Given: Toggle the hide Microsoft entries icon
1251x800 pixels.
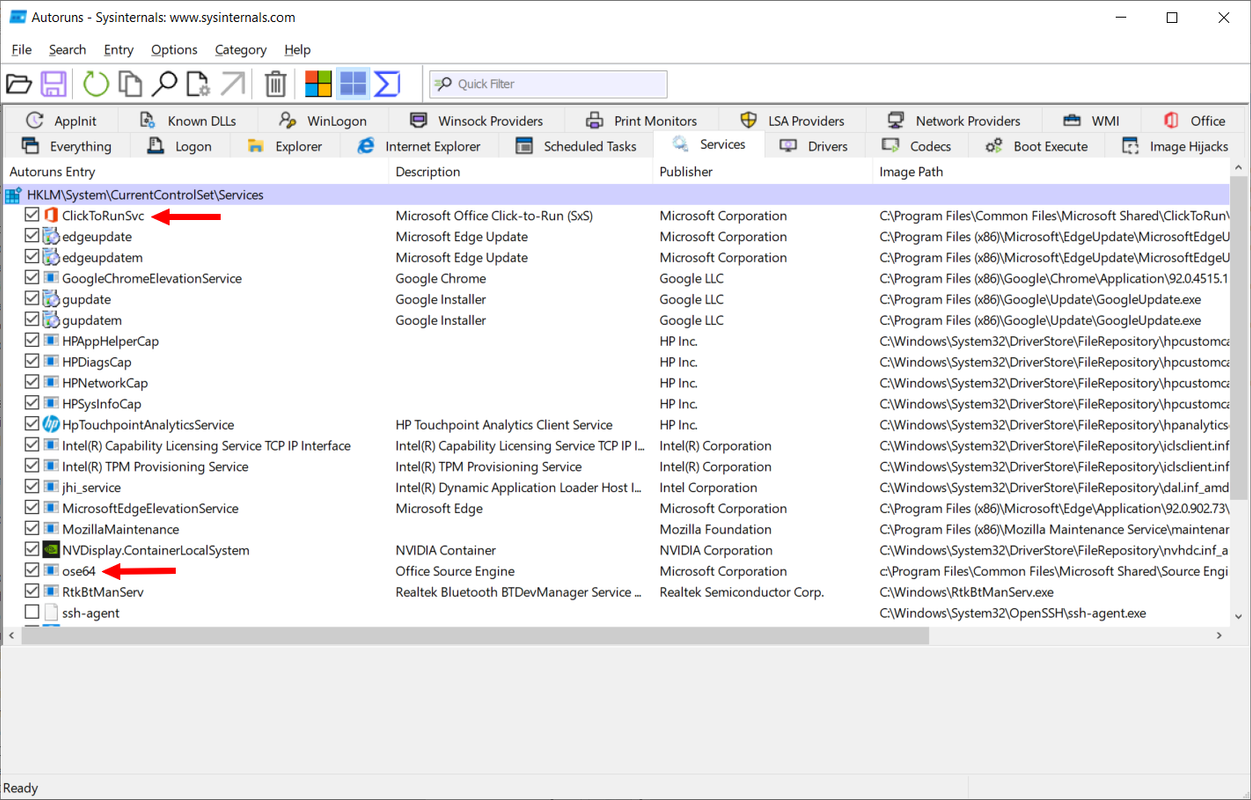Looking at the screenshot, I should 319,84.
